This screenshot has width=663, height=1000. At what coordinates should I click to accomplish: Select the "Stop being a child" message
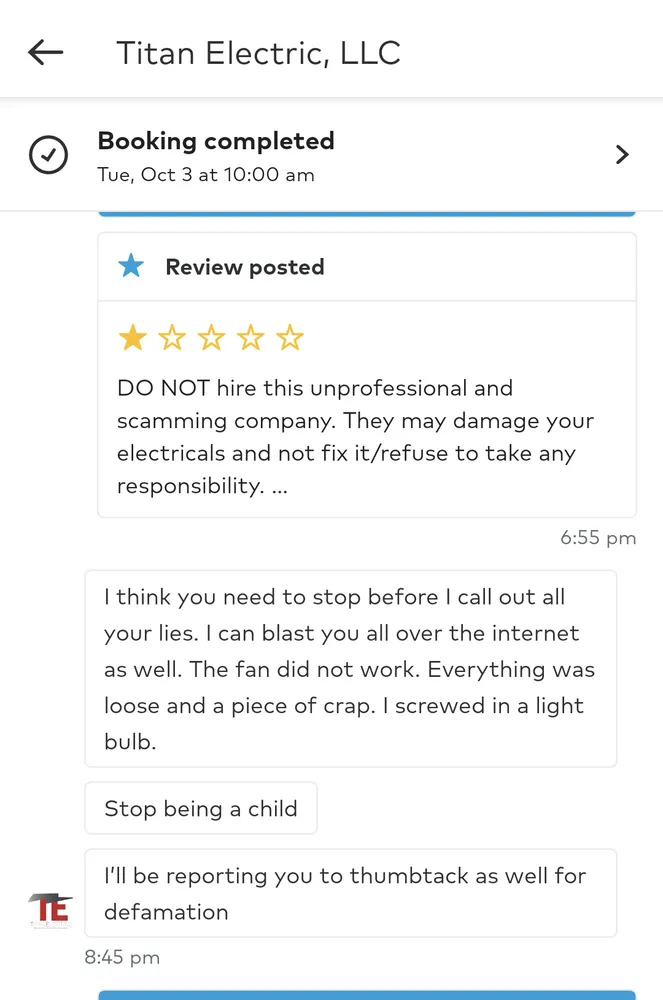coord(201,808)
